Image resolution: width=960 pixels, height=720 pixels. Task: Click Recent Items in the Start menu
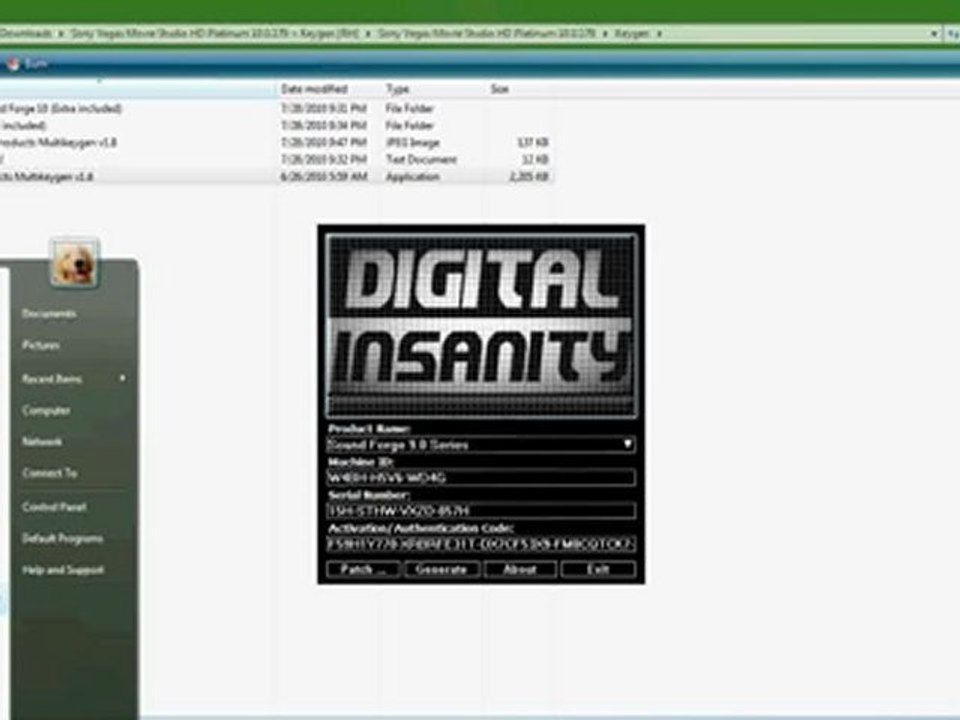52,379
